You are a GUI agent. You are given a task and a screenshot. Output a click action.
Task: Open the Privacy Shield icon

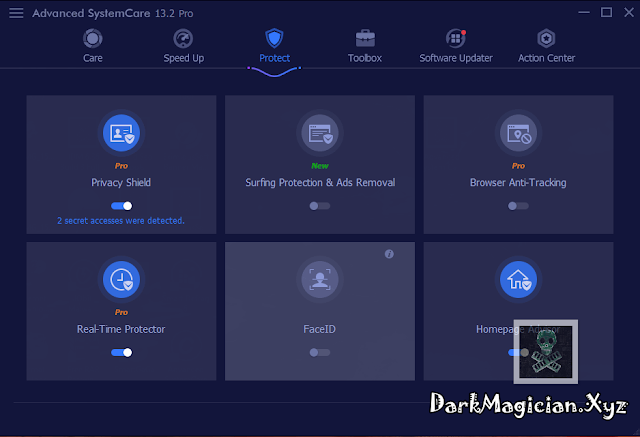tap(121, 133)
